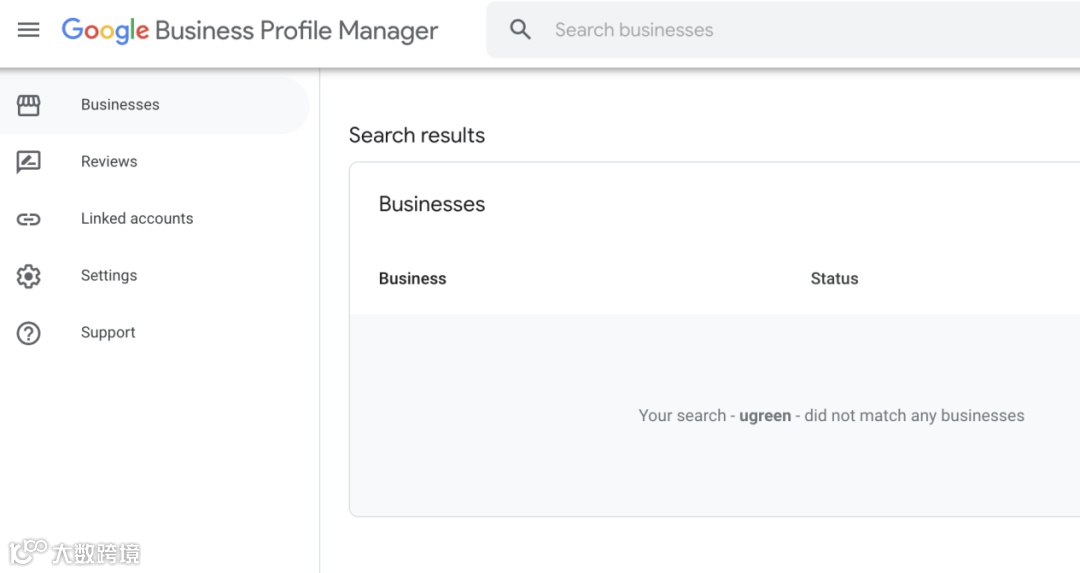Open the hamburger main menu
The width and height of the screenshot is (1080, 573).
pos(29,30)
